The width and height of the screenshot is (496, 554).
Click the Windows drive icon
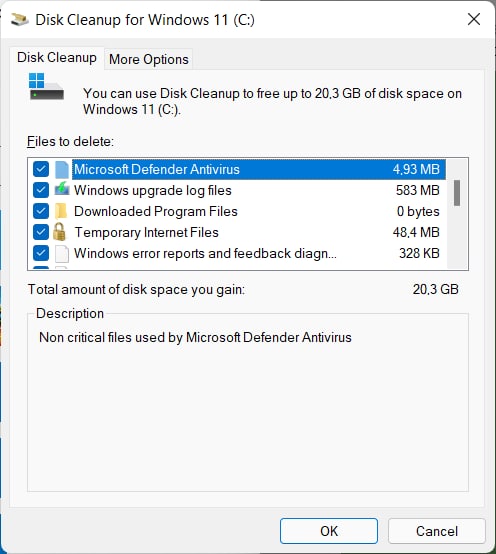(x=46, y=87)
